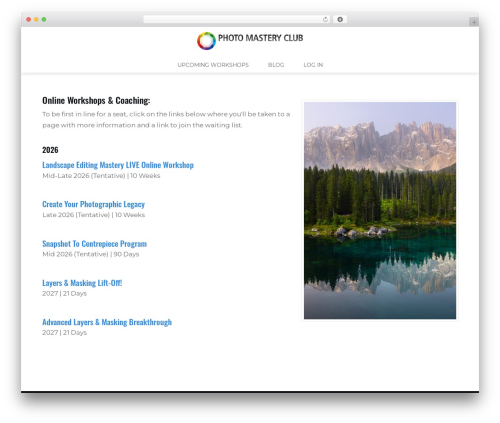Click the Online Workshops & Coaching heading
This screenshot has width=500, height=423.
tap(96, 100)
